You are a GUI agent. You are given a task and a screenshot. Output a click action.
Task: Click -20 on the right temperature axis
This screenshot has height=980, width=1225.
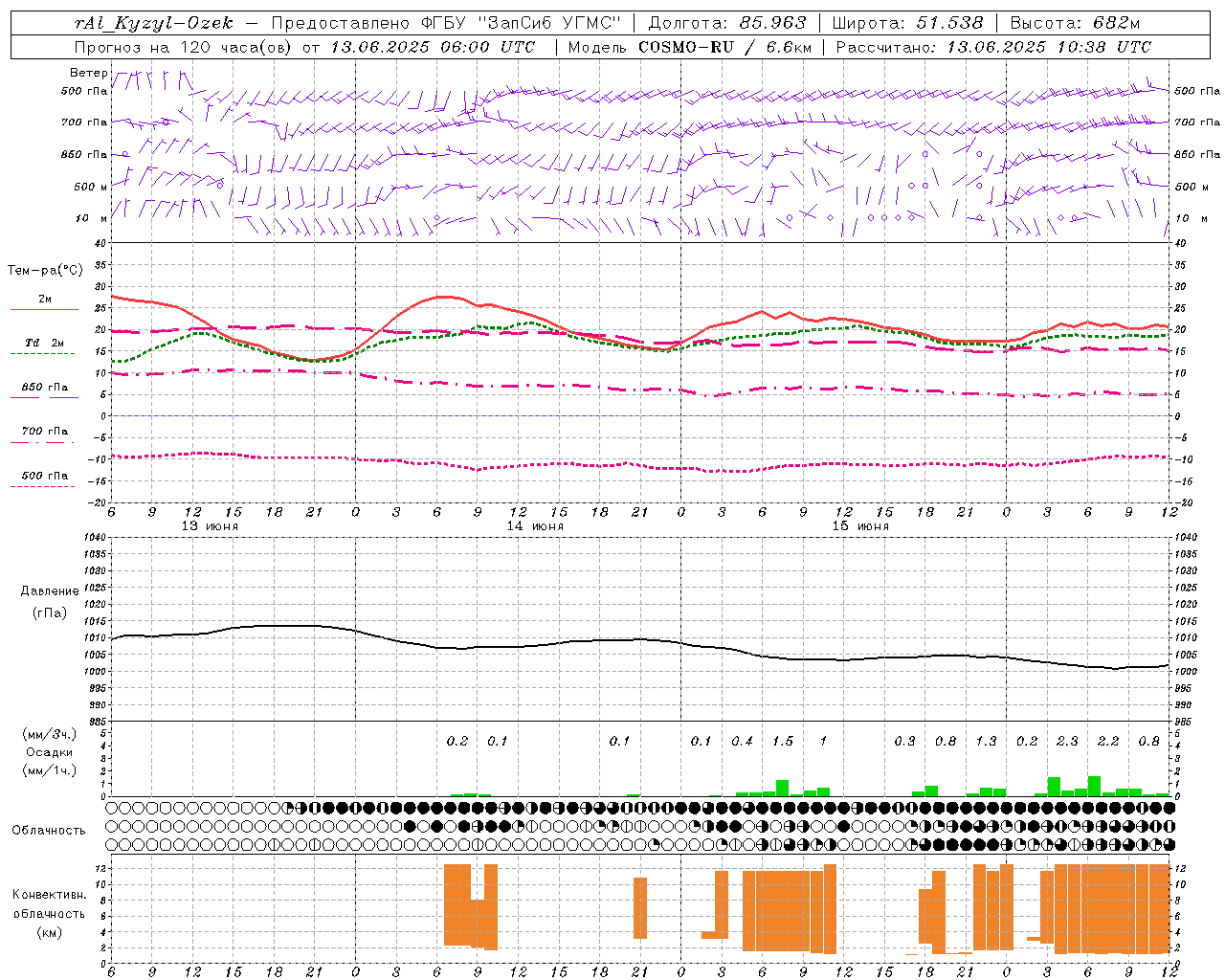tap(1182, 502)
